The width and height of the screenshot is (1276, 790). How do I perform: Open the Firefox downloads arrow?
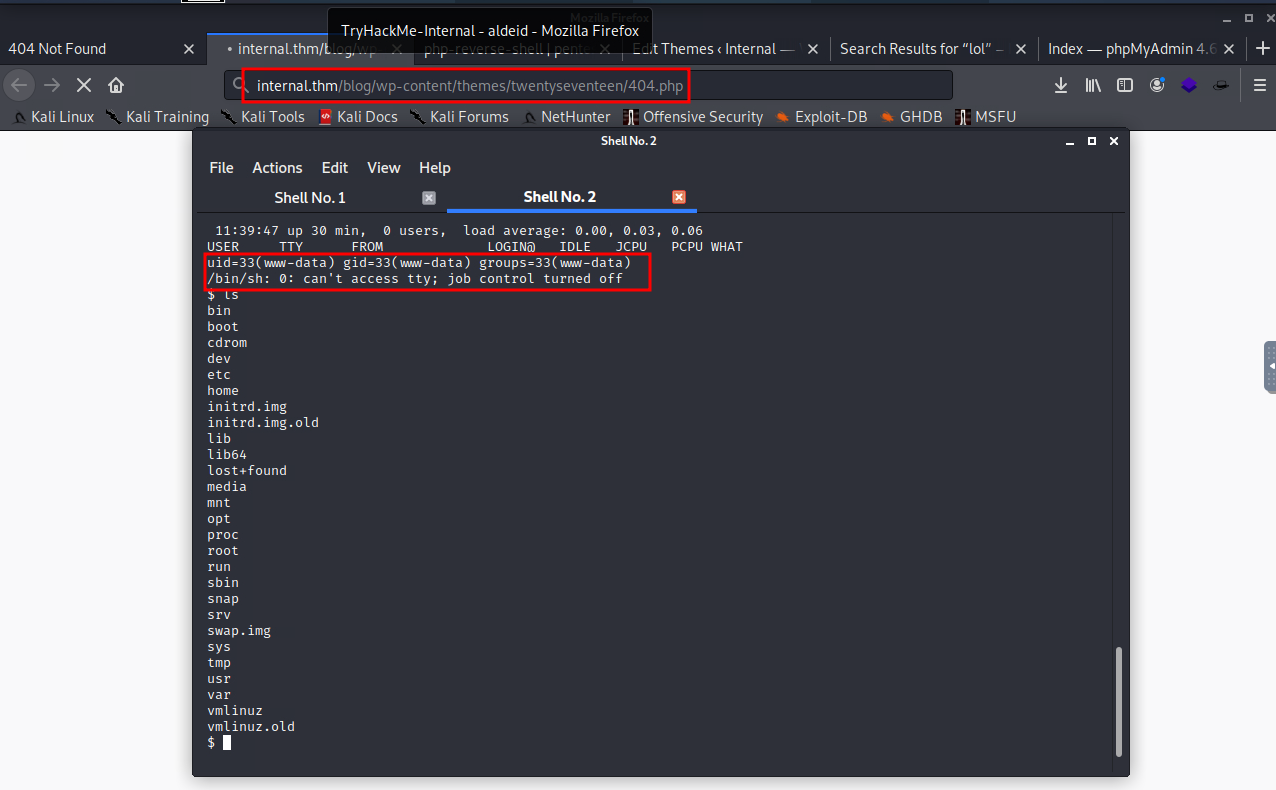[1061, 86]
